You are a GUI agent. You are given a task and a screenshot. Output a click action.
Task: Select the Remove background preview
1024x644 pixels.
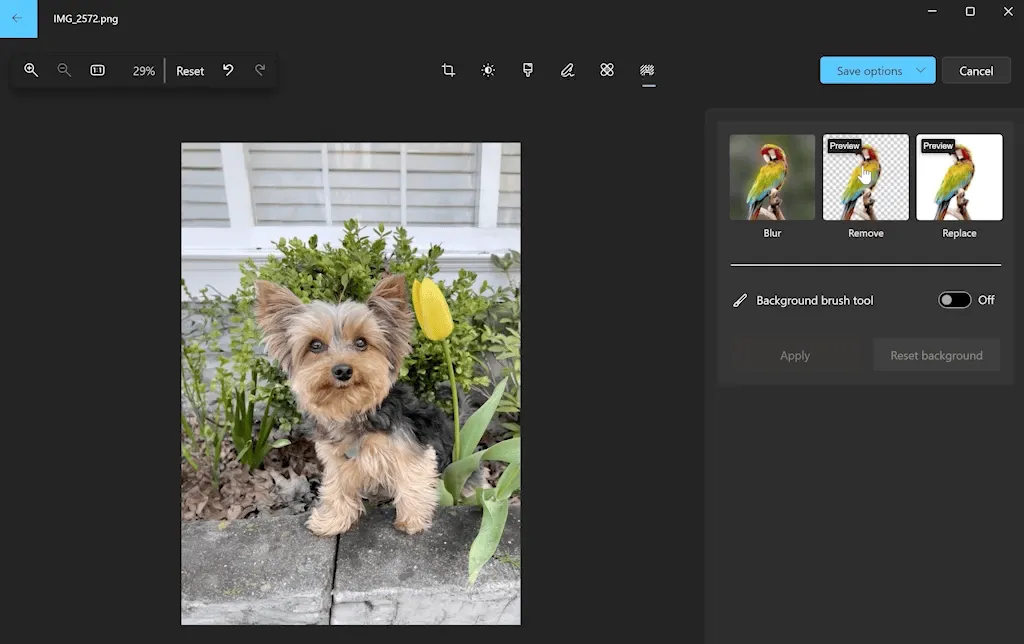[865, 177]
